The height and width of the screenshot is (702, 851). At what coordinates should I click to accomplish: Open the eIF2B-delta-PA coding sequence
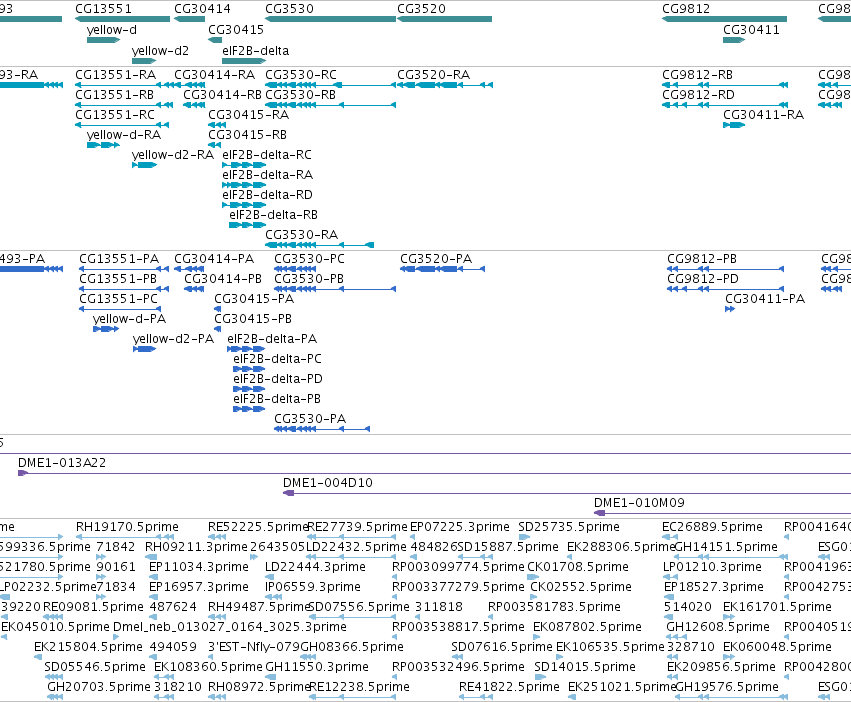(x=246, y=349)
